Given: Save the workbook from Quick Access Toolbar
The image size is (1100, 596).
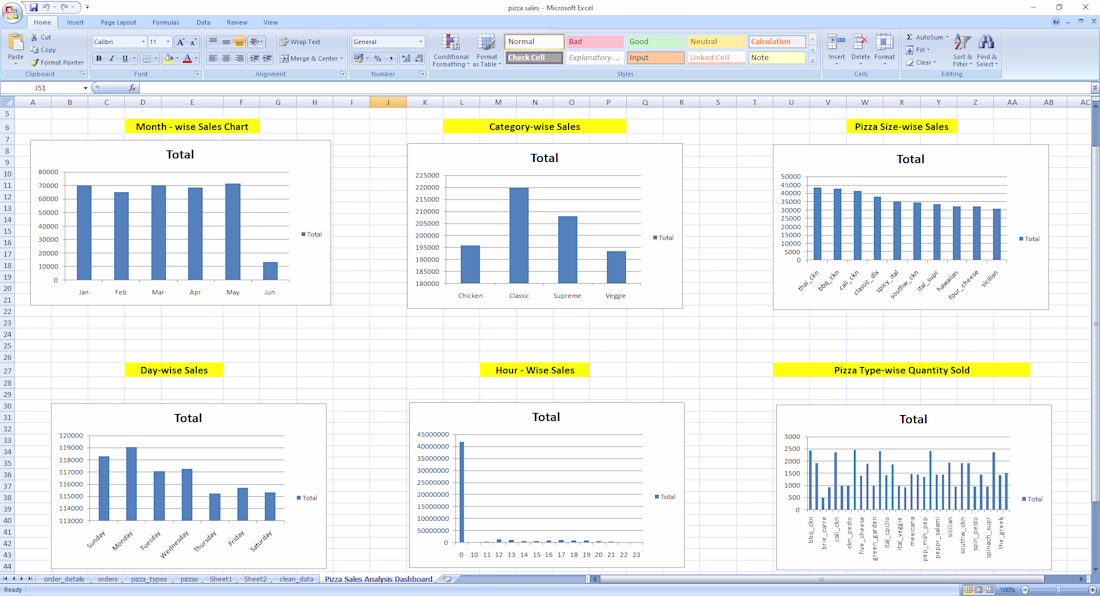Looking at the screenshot, I should 33,7.
